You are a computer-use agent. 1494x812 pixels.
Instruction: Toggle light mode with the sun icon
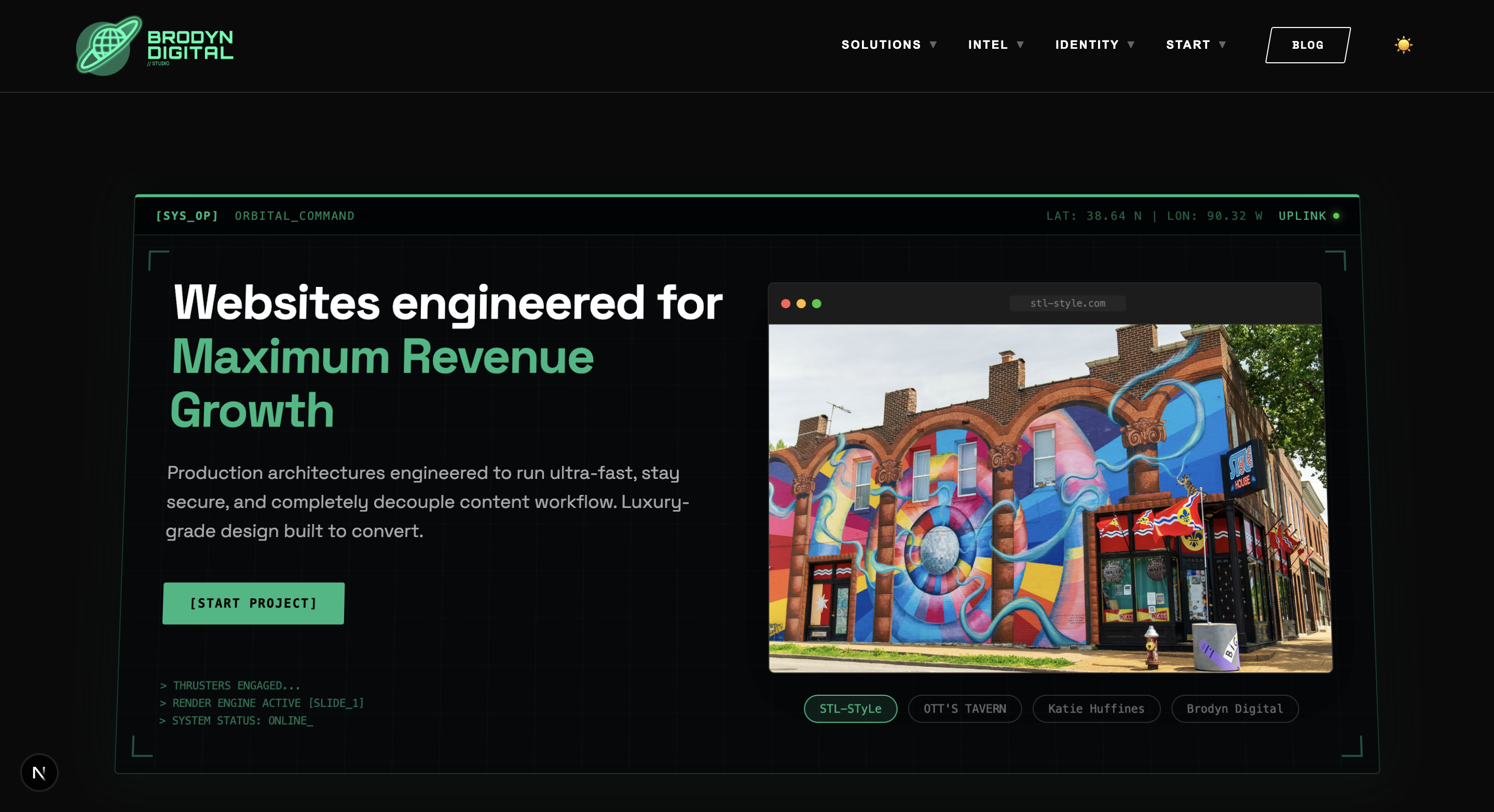point(1404,45)
